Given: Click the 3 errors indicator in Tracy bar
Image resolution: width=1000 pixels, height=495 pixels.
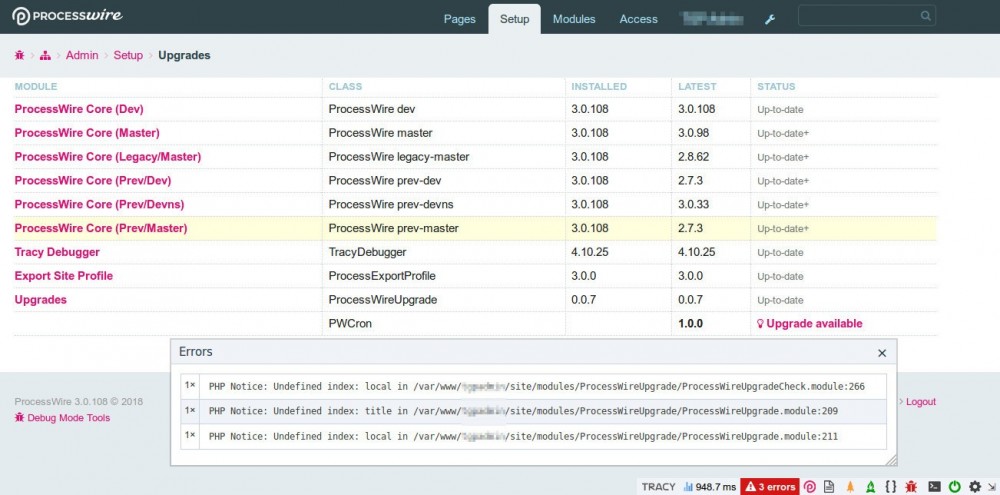Looking at the screenshot, I should [769, 486].
